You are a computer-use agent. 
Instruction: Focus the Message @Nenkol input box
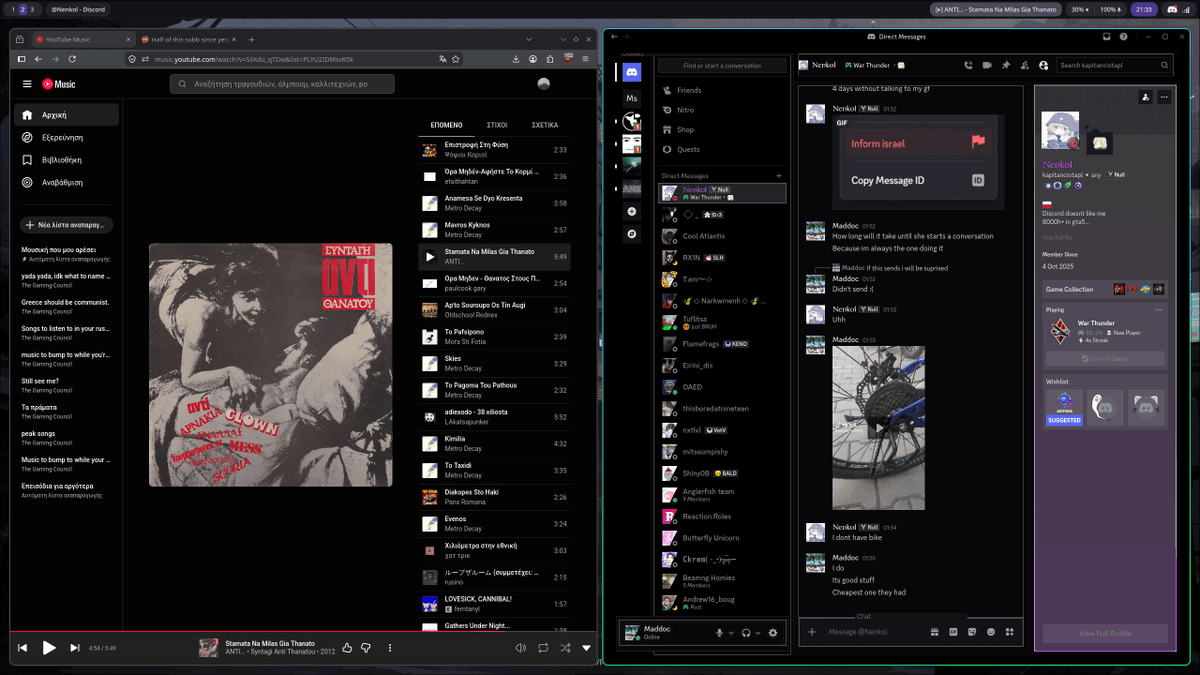[x=874, y=632]
